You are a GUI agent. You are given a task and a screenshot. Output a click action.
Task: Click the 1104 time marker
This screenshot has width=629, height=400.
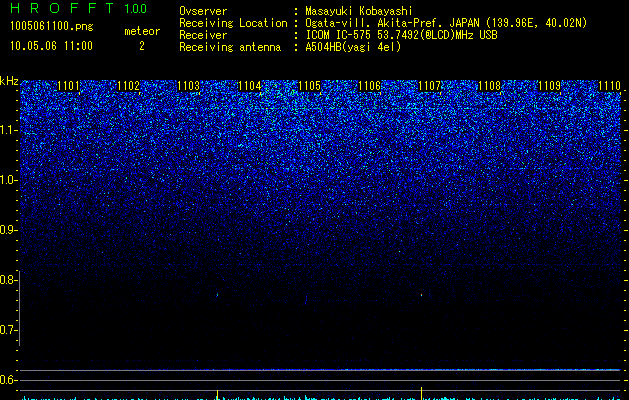coord(249,86)
